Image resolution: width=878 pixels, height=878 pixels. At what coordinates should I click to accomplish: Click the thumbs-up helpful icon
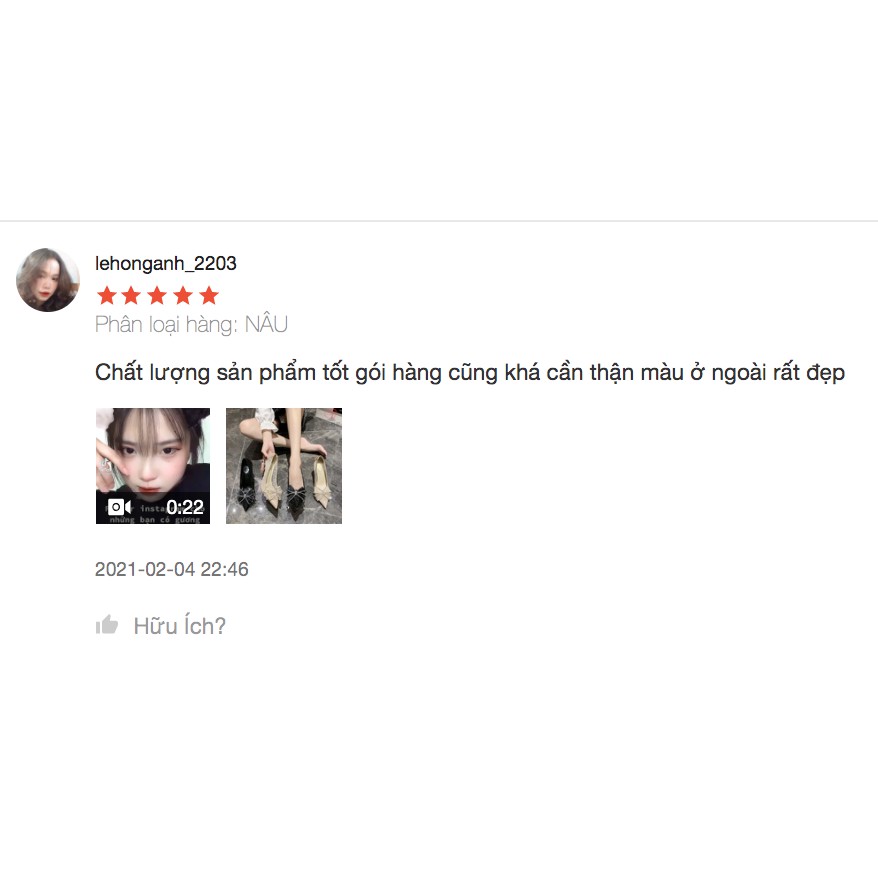coord(107,624)
